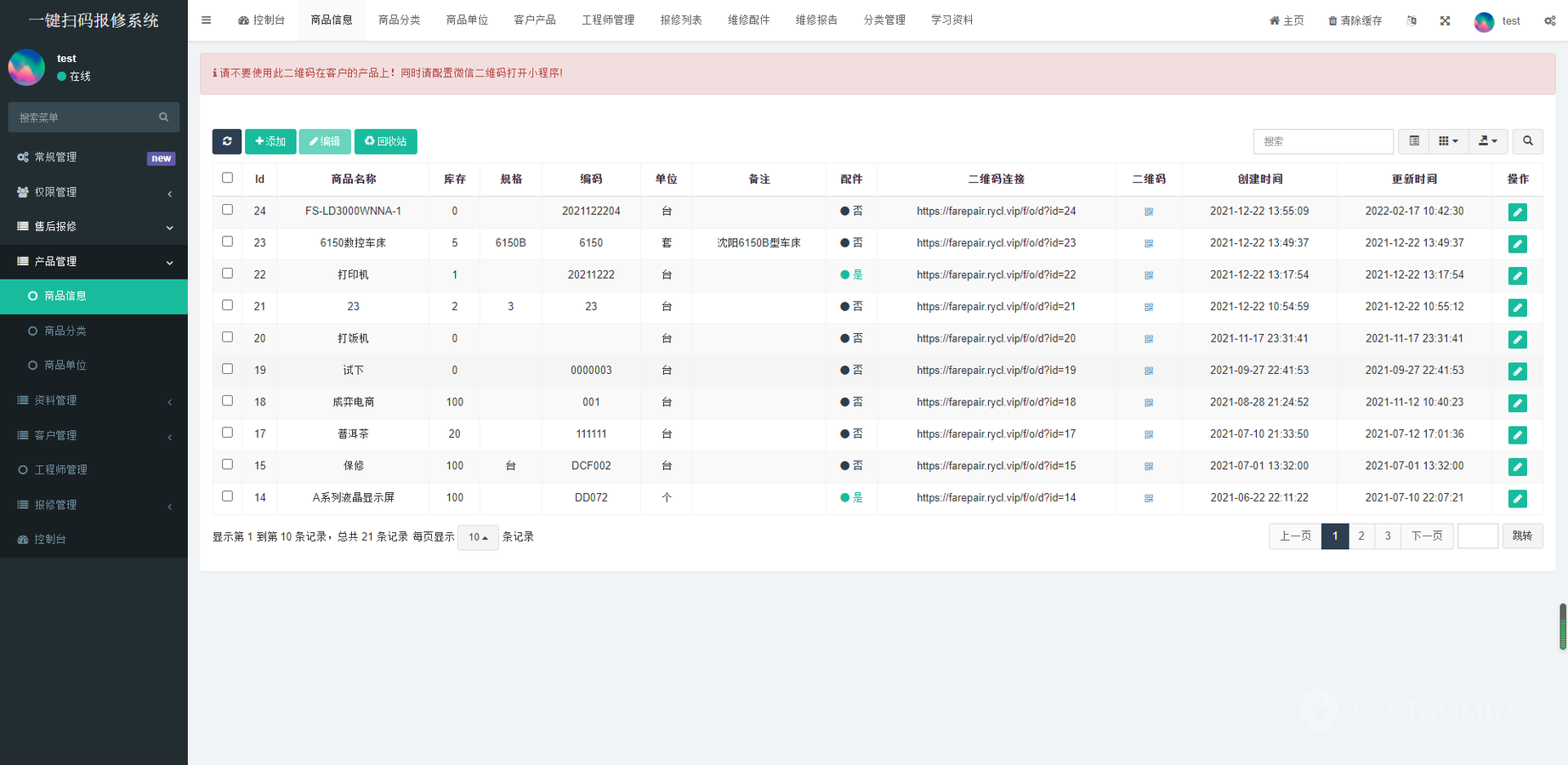Switch to the 报修列表 tab
Viewport: 1568px width, 765px height.
(x=681, y=20)
